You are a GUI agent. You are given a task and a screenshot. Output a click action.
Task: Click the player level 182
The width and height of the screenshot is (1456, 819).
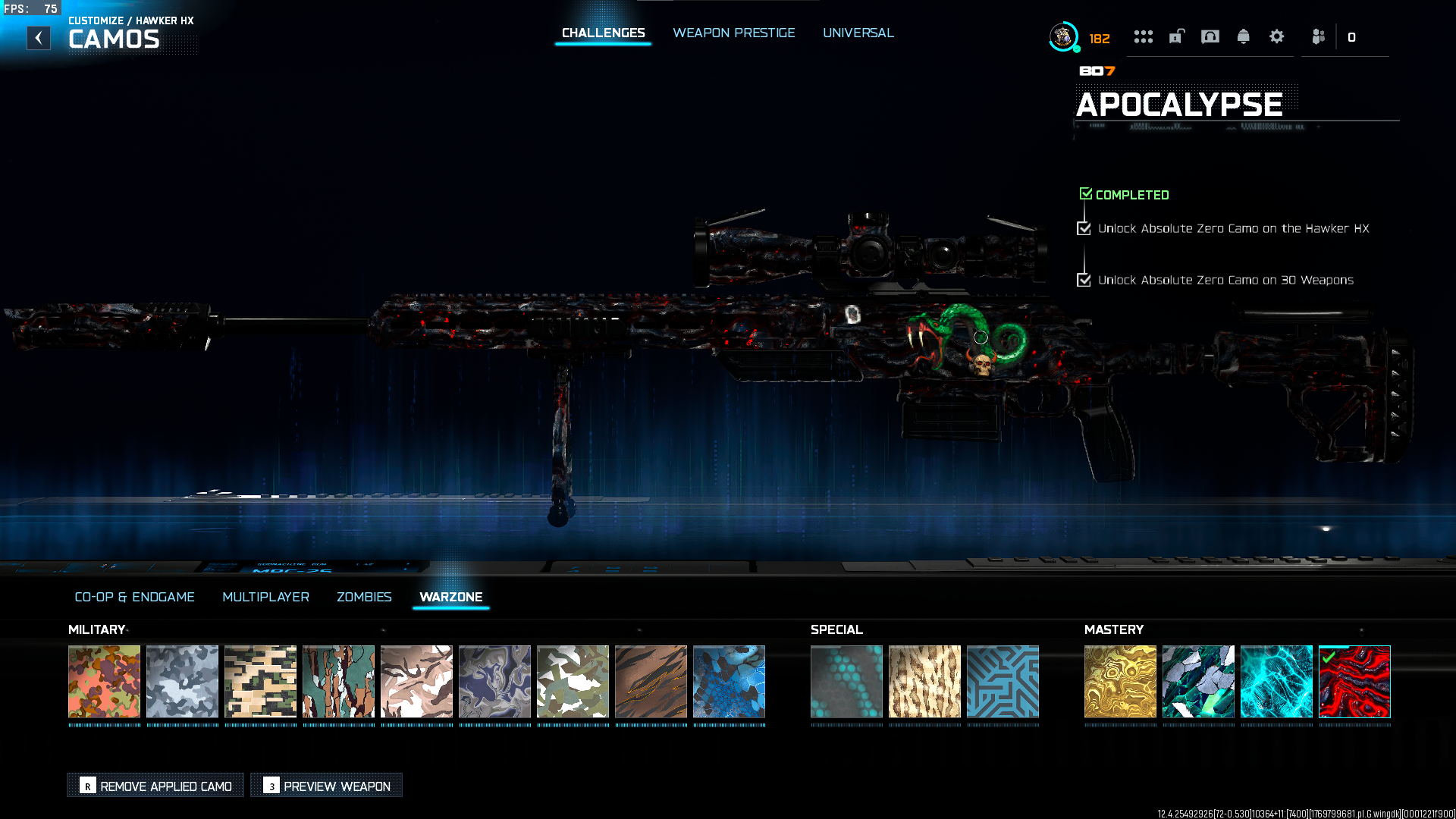coord(1100,39)
